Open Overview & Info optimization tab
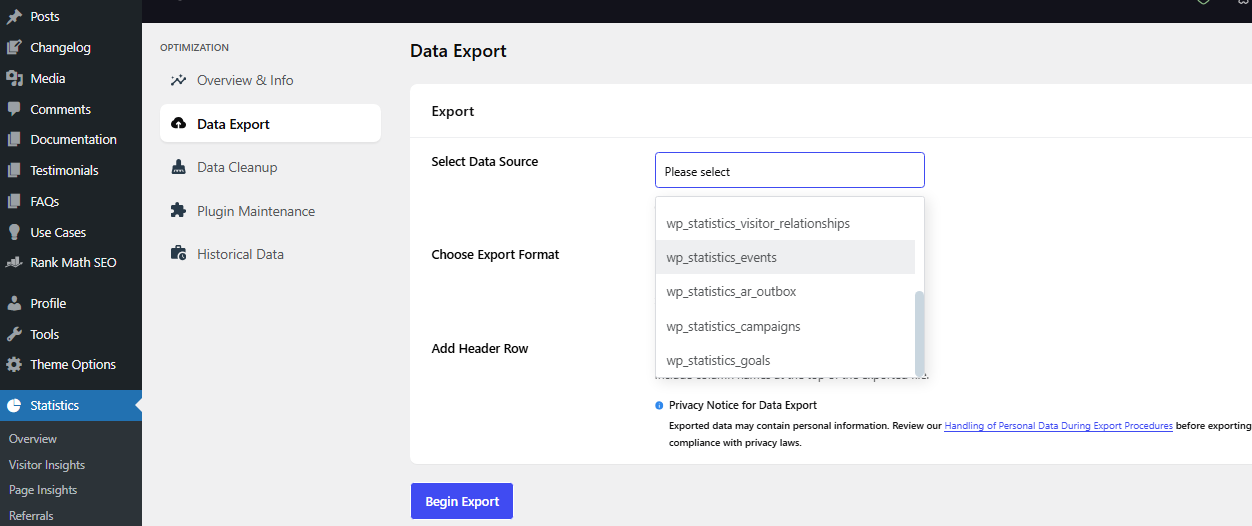The width and height of the screenshot is (1252, 526). (x=245, y=81)
